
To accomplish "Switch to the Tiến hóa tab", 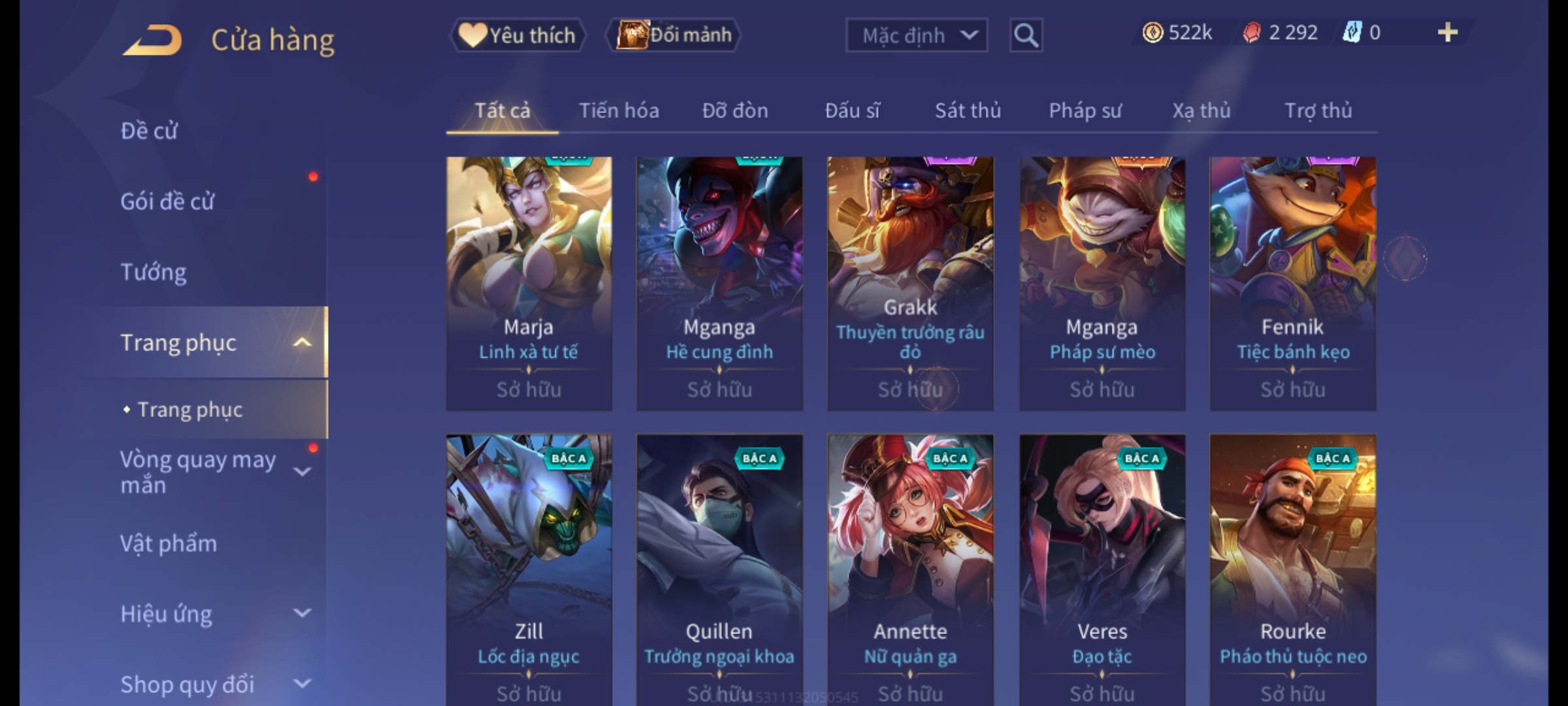I will click(x=619, y=110).
